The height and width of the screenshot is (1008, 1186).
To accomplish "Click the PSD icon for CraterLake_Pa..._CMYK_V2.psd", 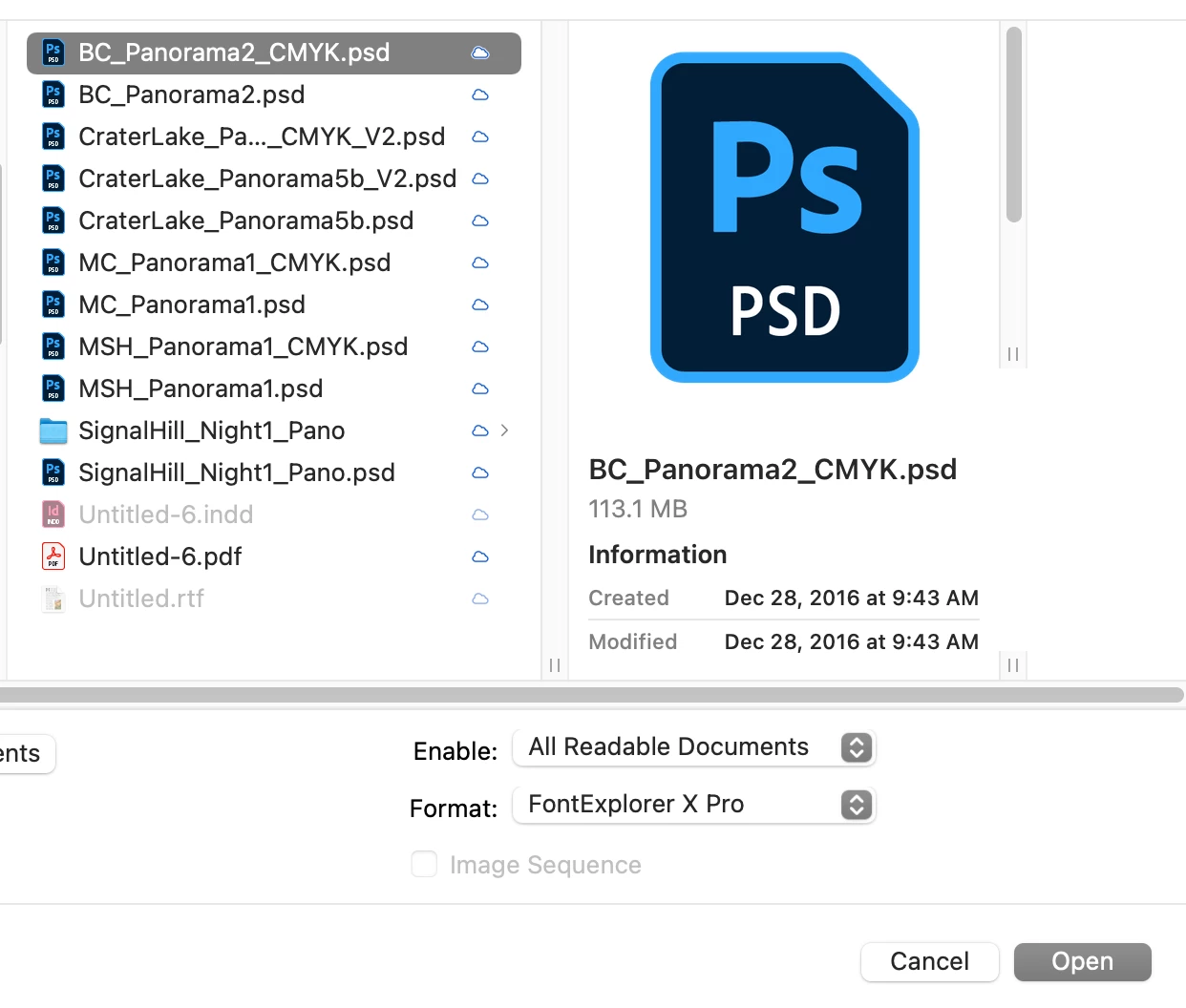I will click(x=53, y=136).
